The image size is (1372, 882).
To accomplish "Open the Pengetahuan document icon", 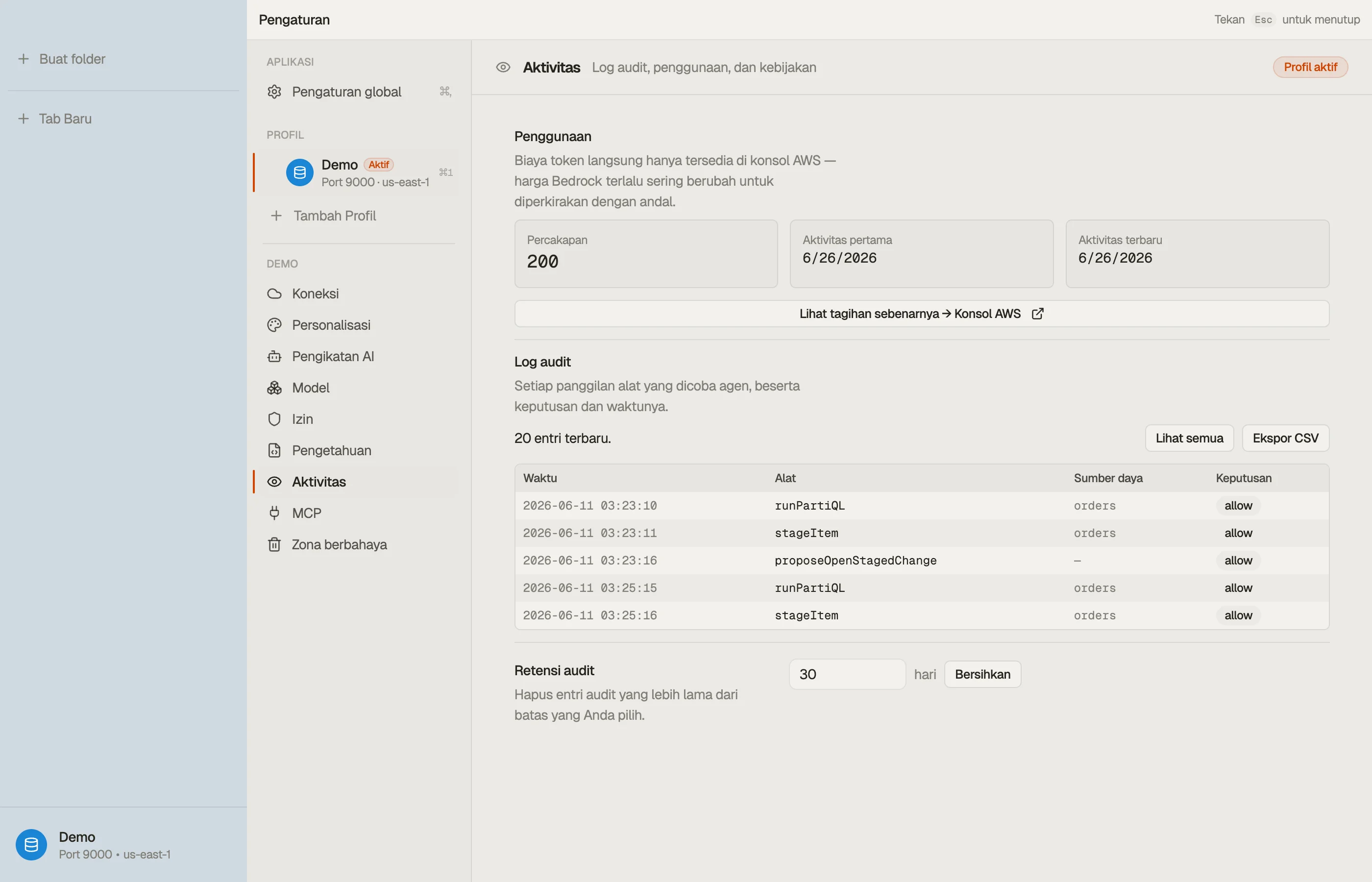I will pyautogui.click(x=274, y=451).
